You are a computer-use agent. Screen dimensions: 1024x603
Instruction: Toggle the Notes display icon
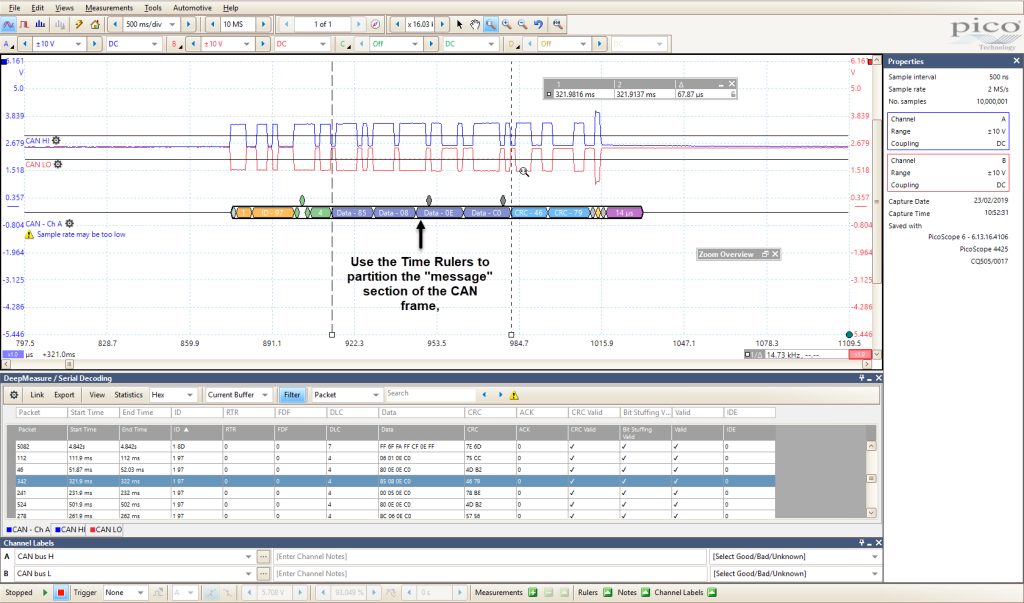click(x=645, y=593)
